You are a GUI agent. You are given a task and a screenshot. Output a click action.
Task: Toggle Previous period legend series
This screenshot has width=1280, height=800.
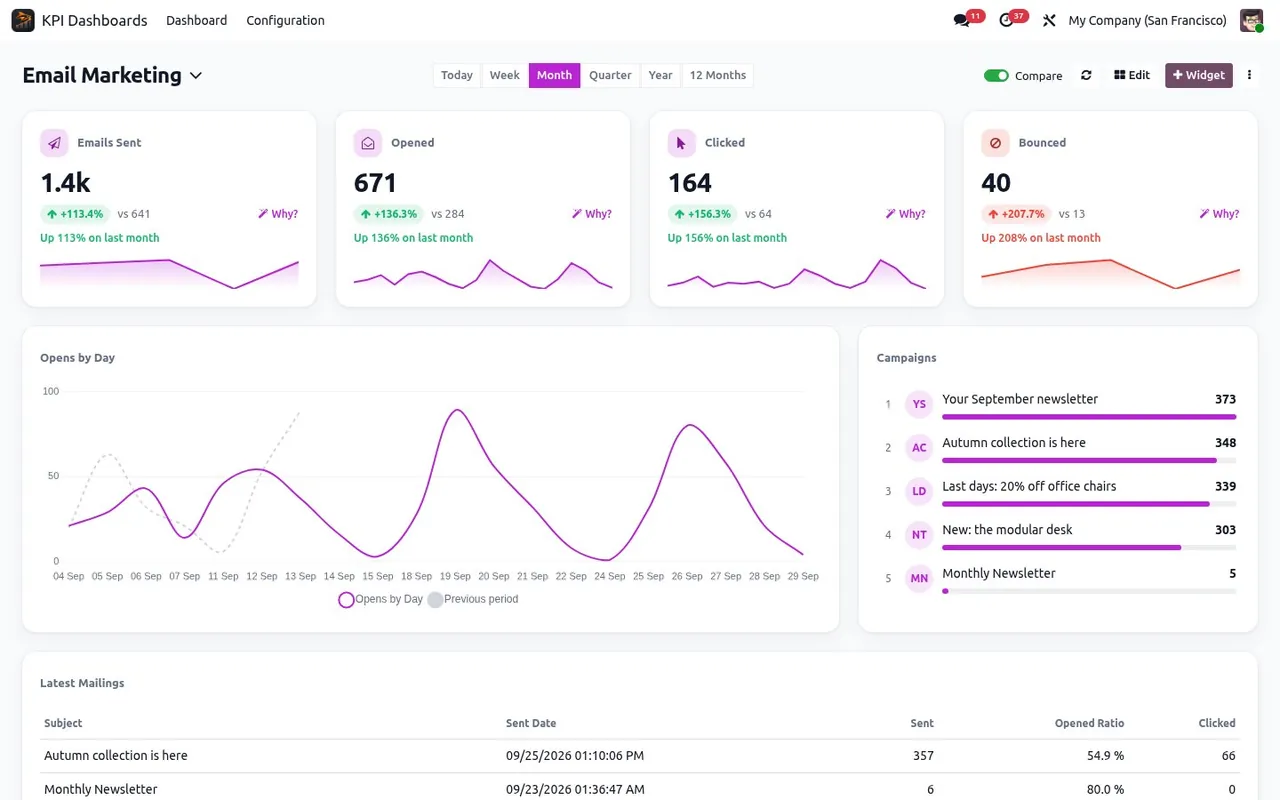point(473,599)
